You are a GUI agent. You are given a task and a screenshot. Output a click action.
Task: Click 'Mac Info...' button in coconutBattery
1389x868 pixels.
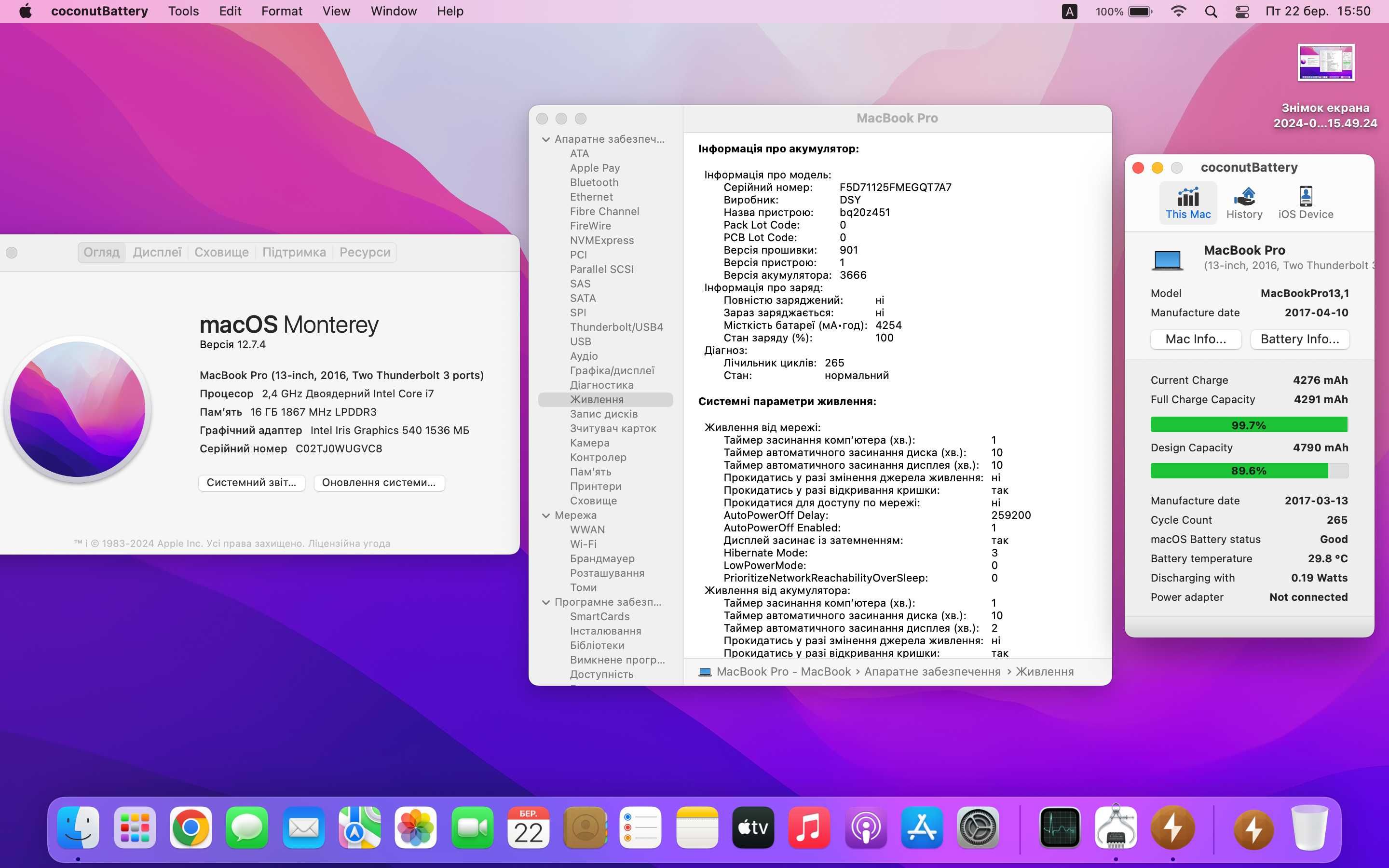click(x=1196, y=339)
